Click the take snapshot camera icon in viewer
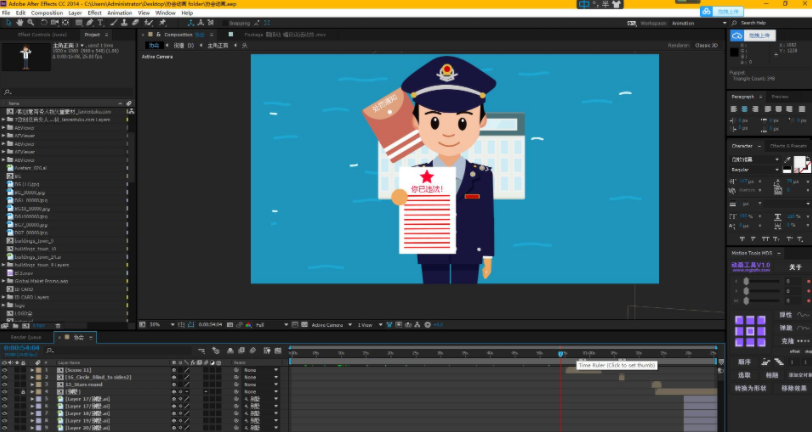The height and width of the screenshot is (432, 812). click(230, 325)
